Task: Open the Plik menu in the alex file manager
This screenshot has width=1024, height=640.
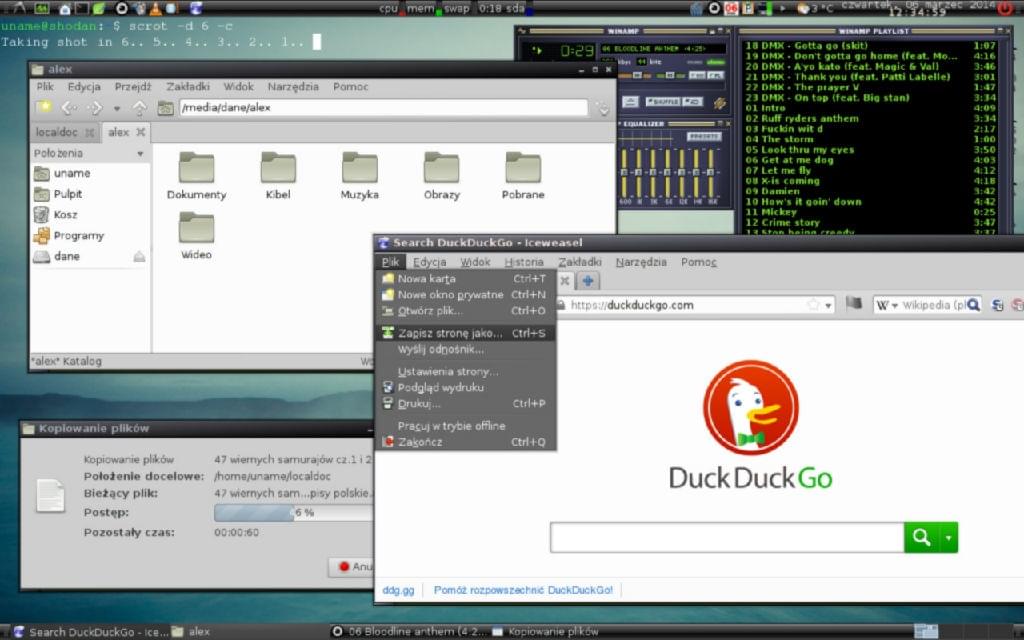Action: click(45, 87)
